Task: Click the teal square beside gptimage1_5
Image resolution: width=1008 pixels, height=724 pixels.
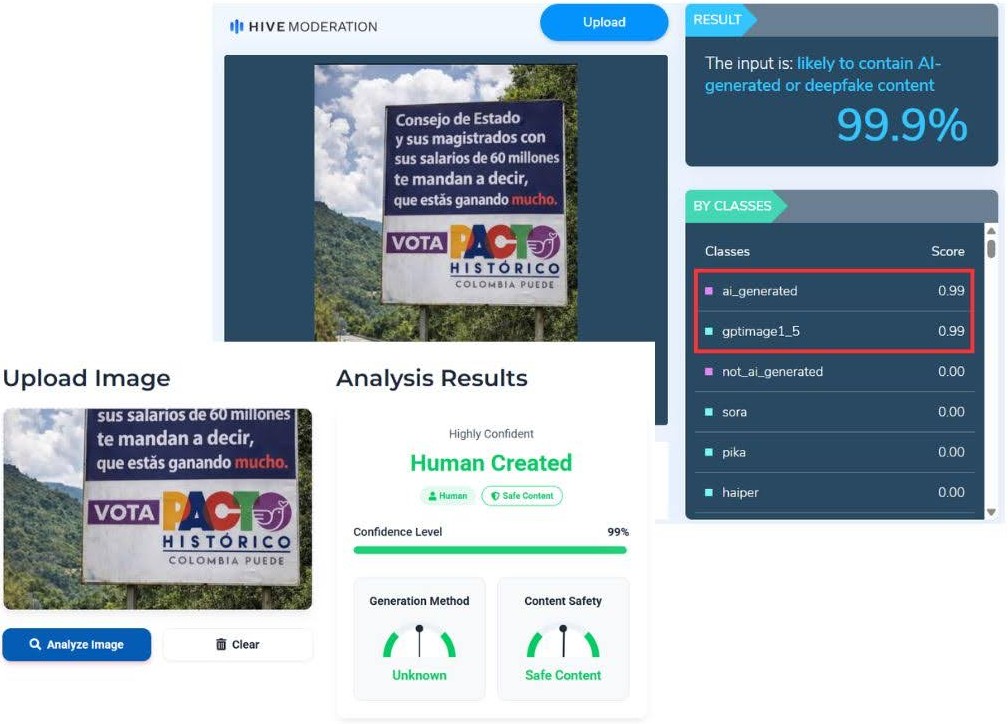Action: click(x=709, y=332)
